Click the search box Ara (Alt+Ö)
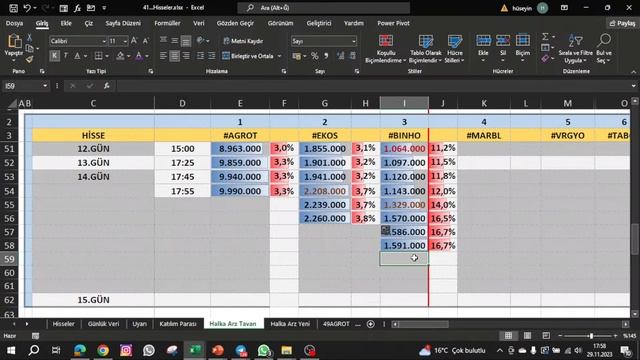640x360 pixels. [324, 8]
